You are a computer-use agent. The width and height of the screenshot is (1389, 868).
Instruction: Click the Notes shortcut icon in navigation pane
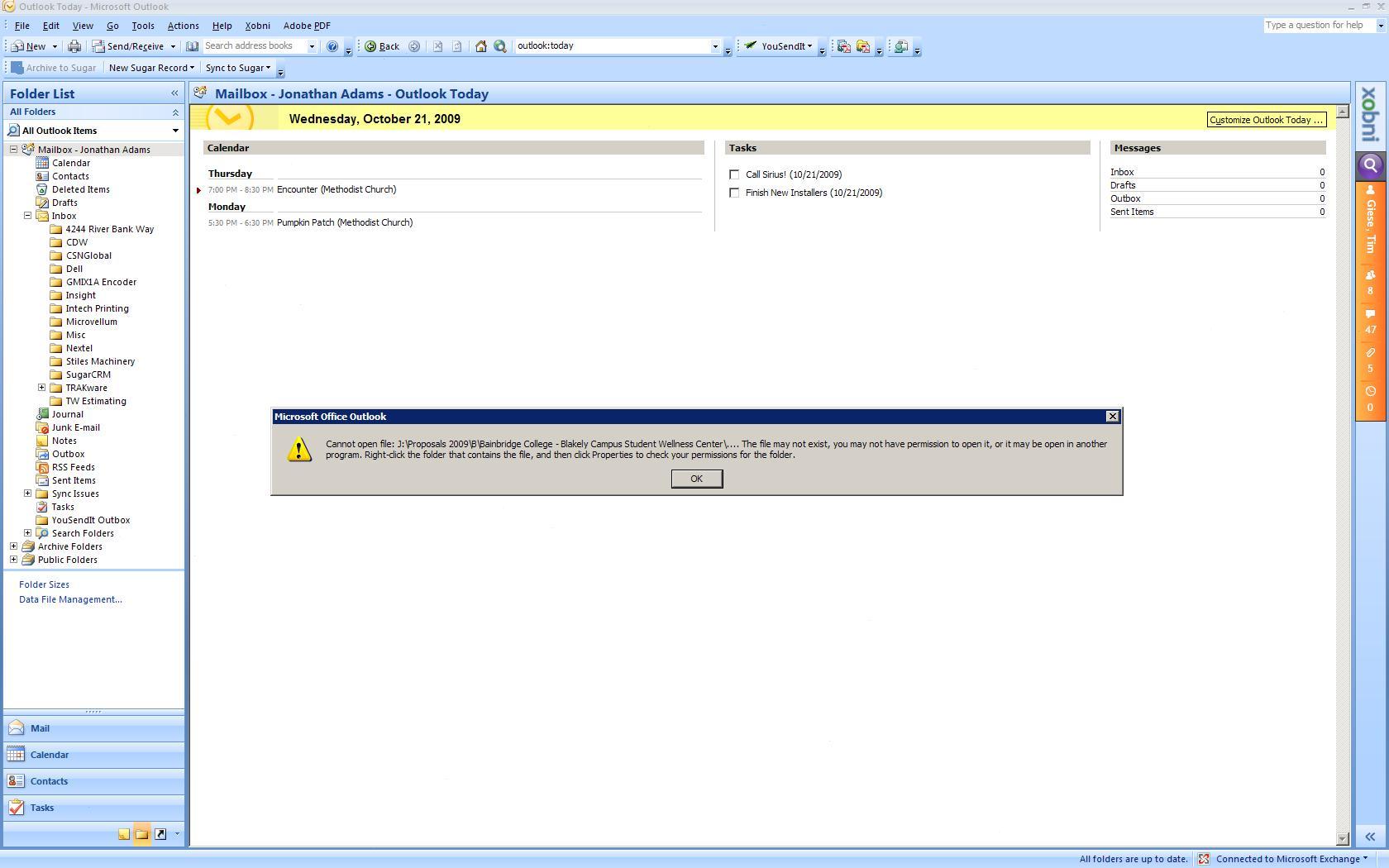[x=123, y=834]
